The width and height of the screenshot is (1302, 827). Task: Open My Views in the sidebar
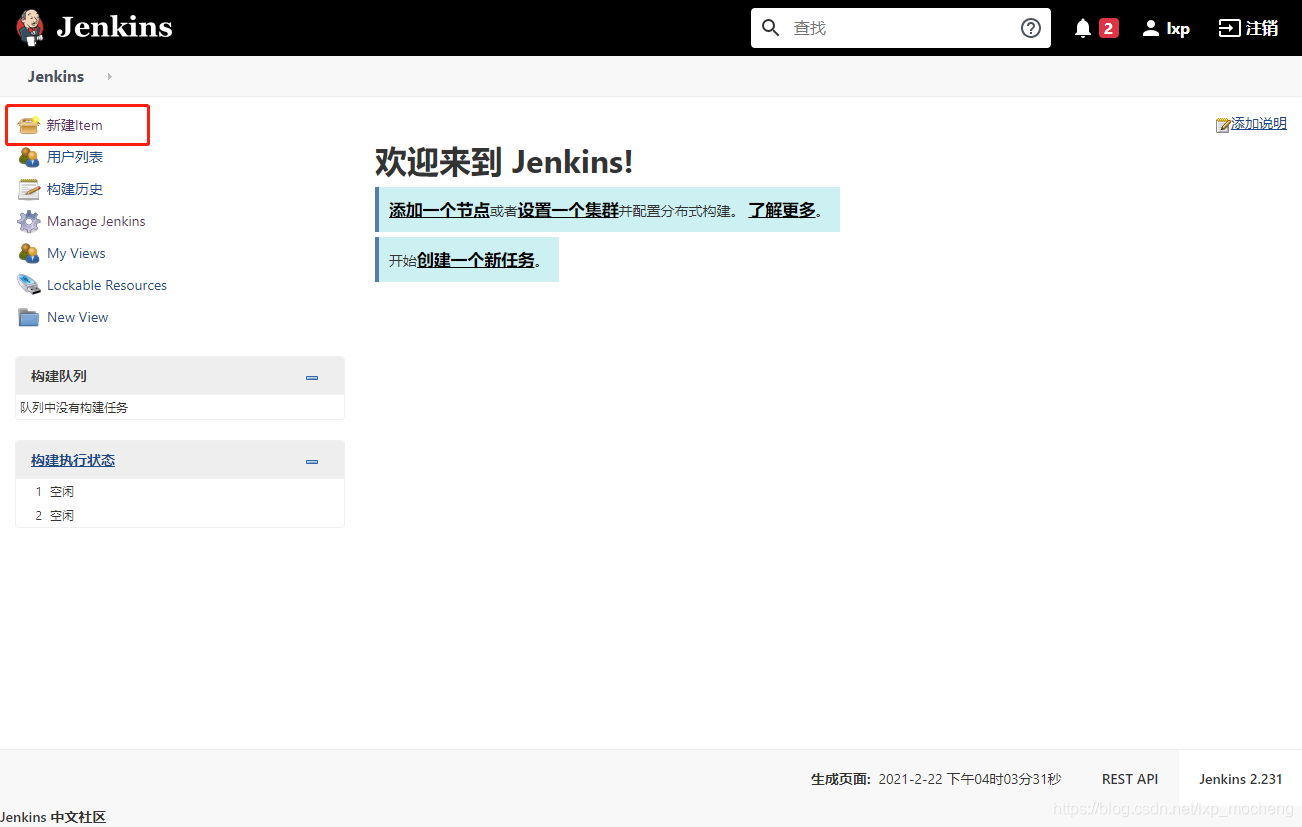[x=76, y=253]
